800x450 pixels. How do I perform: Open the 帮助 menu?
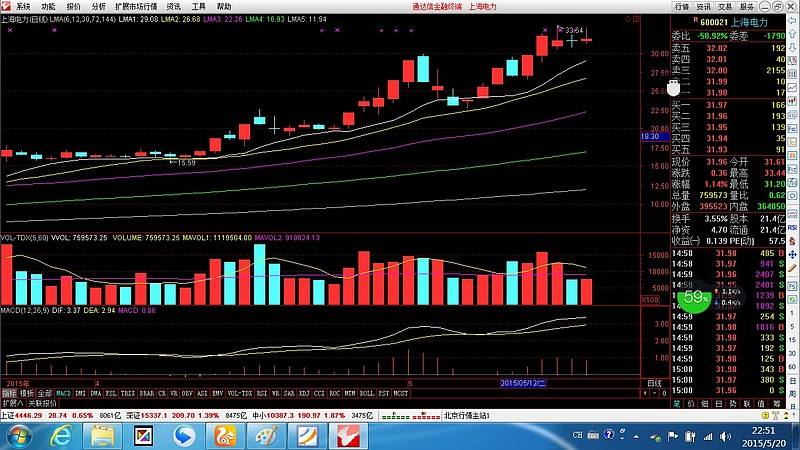[224, 7]
